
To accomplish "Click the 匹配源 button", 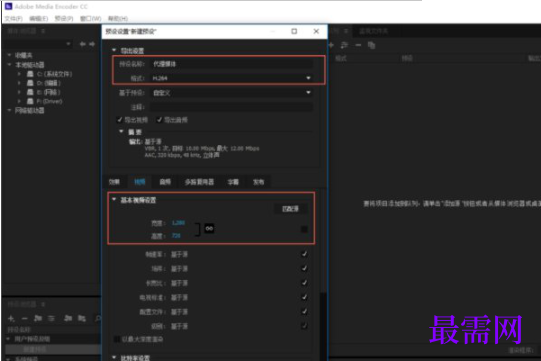I will point(290,209).
